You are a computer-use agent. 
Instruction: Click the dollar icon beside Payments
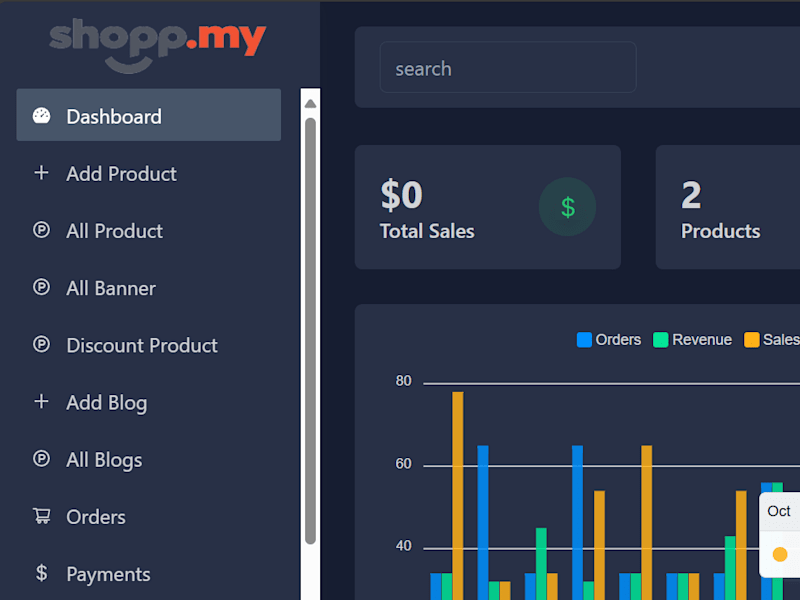point(41,573)
